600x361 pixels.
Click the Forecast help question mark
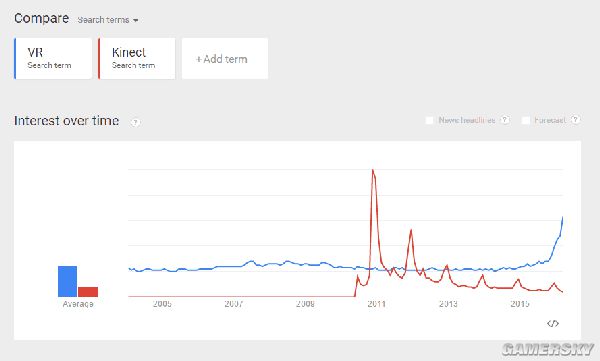coord(575,120)
